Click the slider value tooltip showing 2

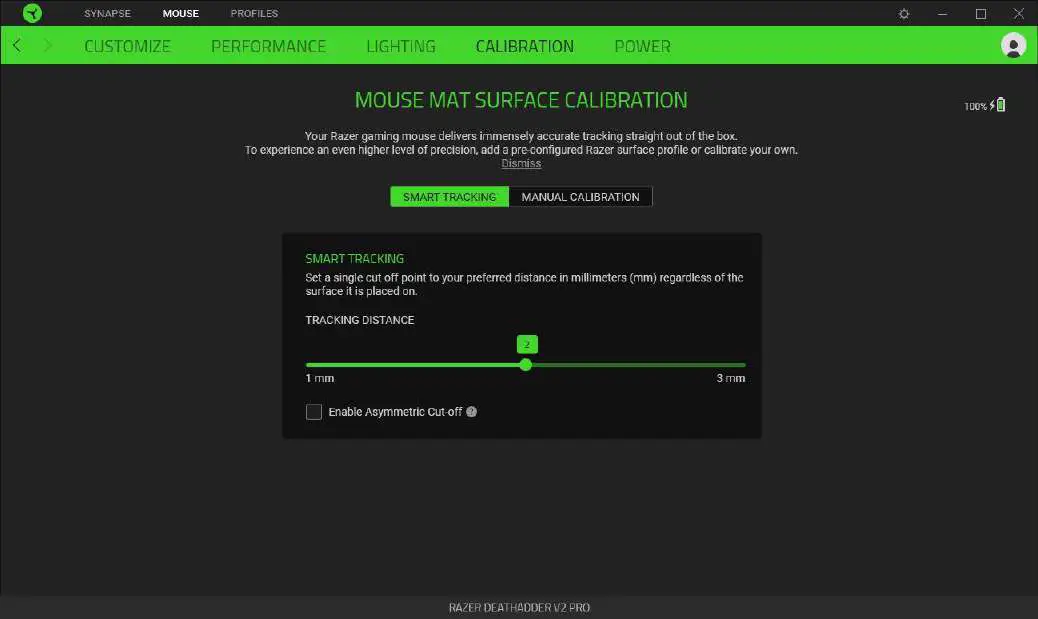527,344
